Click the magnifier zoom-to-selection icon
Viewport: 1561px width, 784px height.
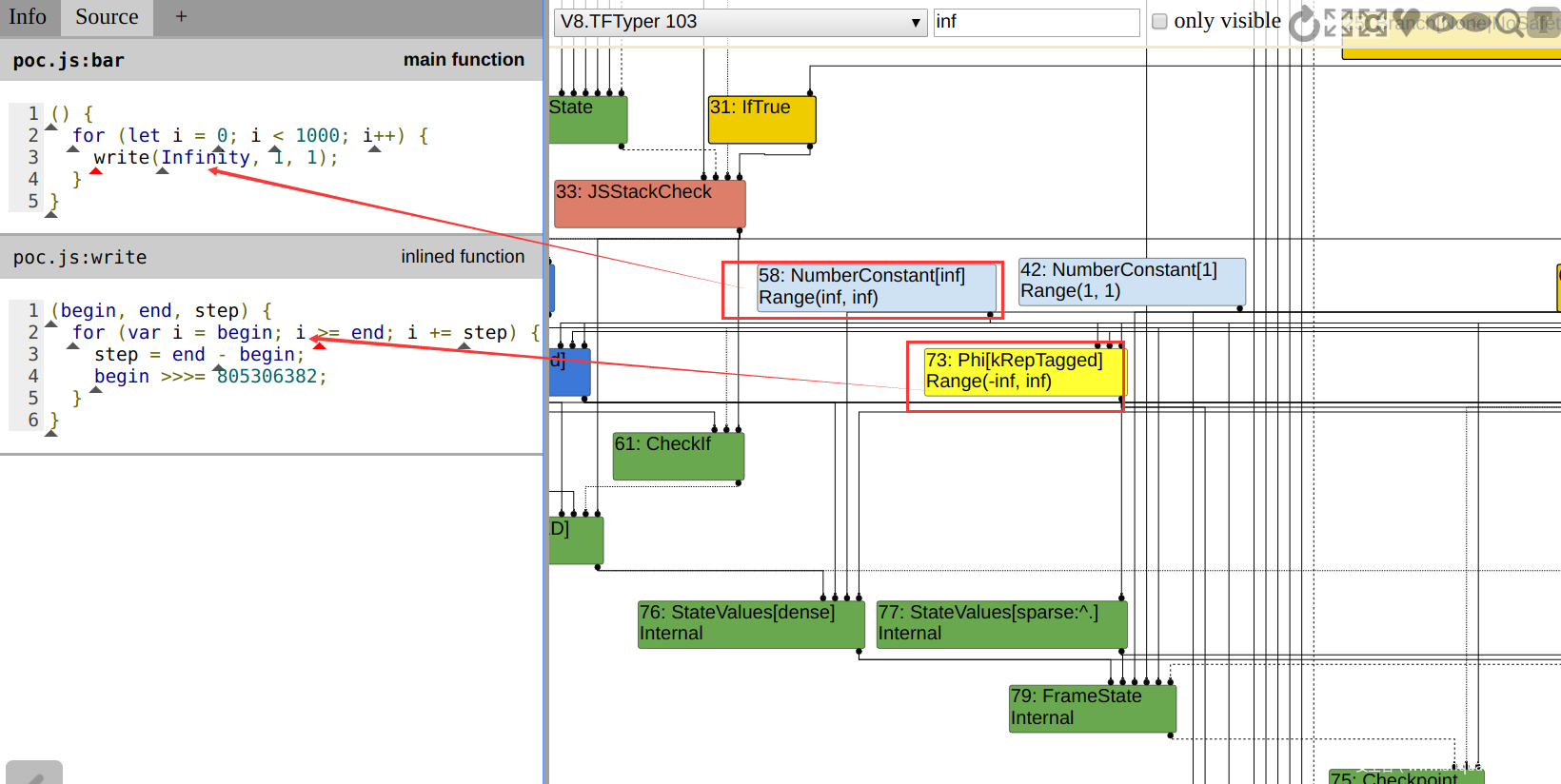tap(1509, 23)
